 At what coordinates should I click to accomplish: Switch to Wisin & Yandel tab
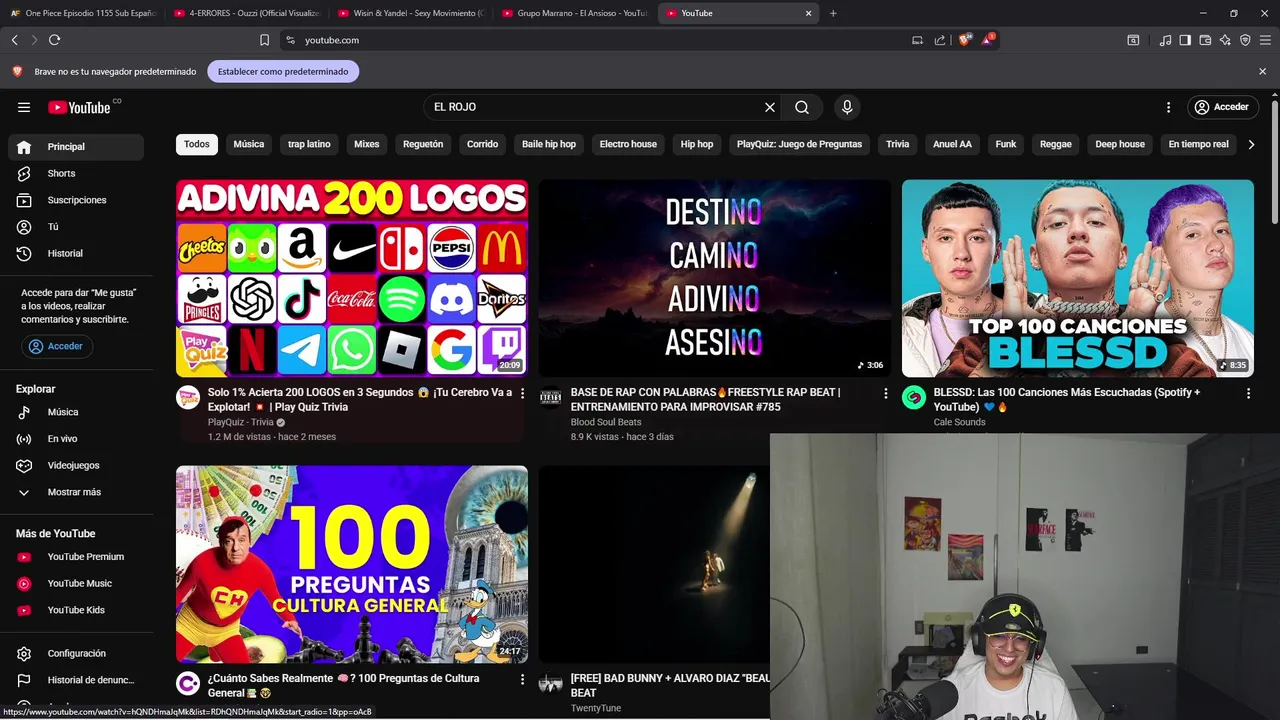tap(410, 13)
